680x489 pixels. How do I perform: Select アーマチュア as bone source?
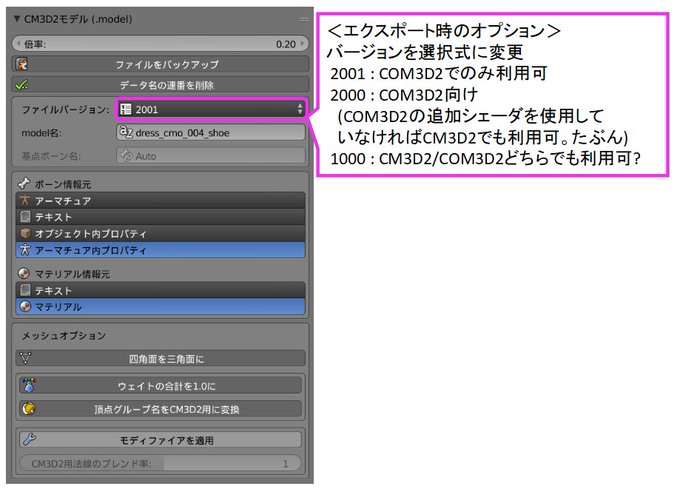coord(160,201)
